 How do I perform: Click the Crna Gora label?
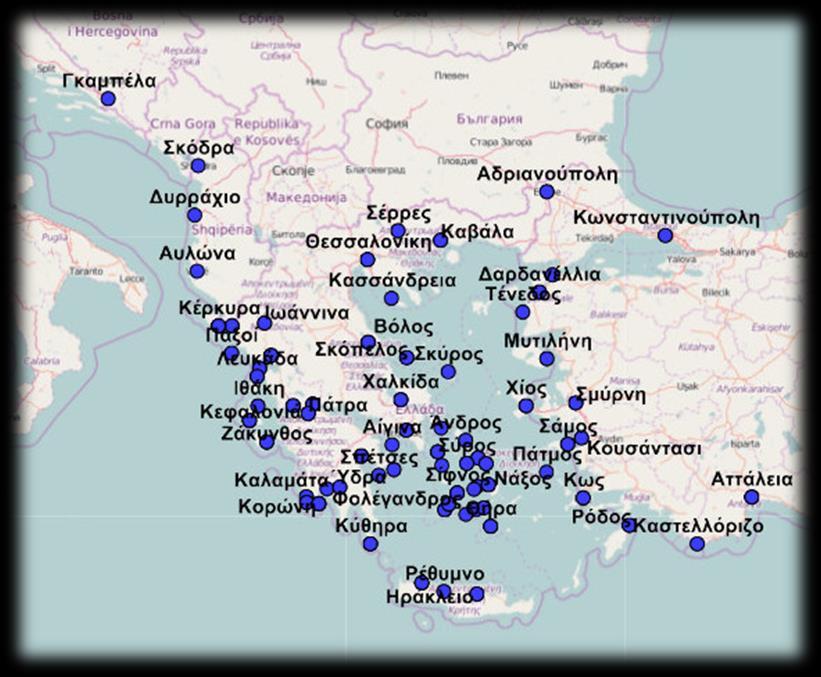(183, 124)
